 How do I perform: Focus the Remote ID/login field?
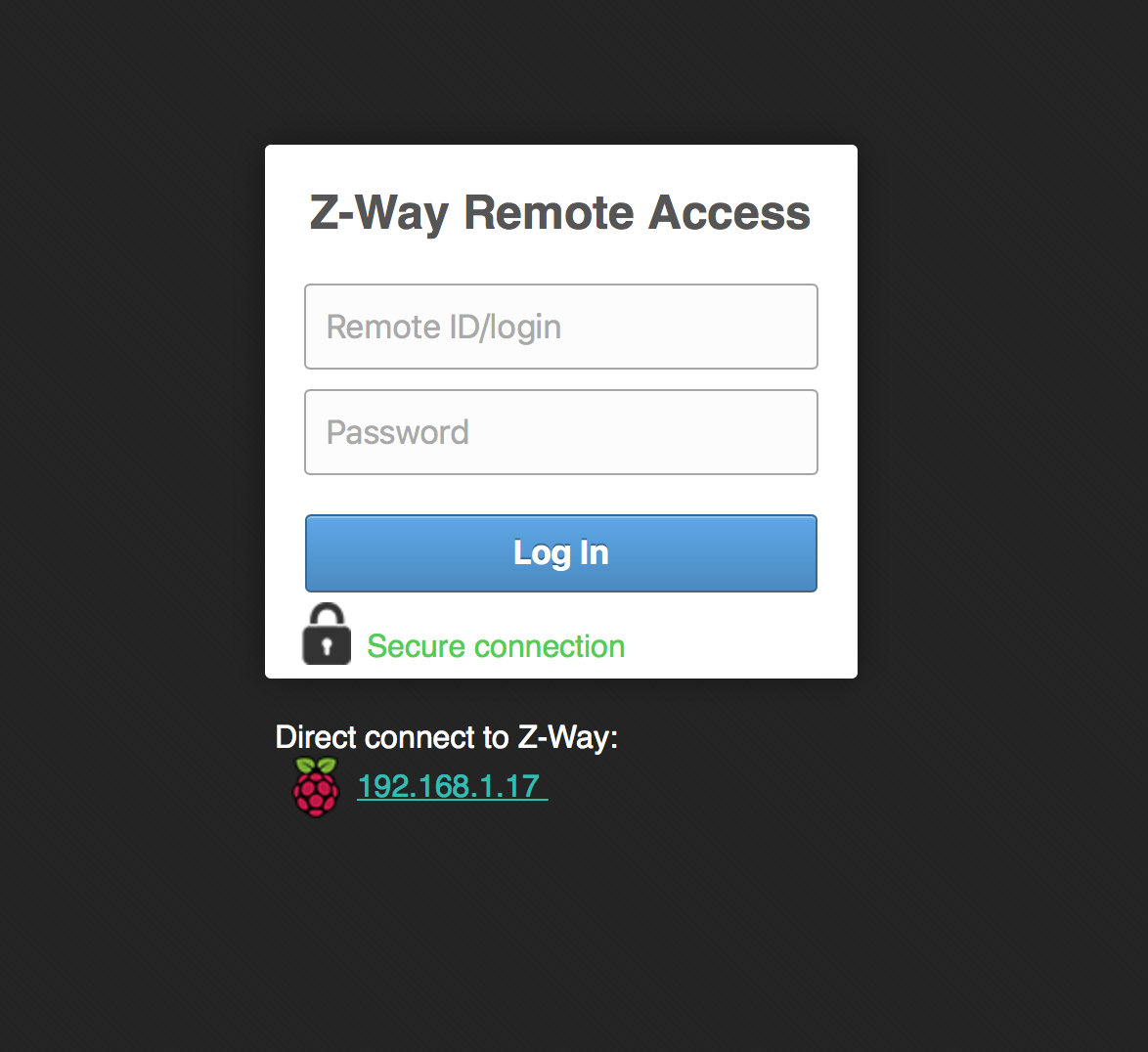pyautogui.click(x=561, y=327)
